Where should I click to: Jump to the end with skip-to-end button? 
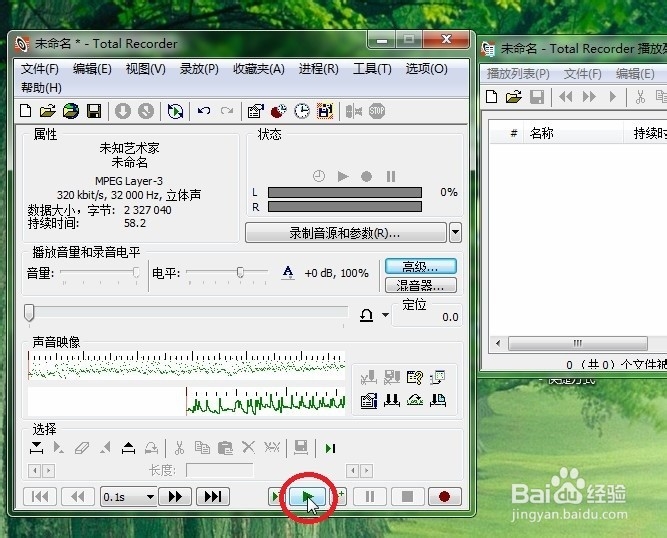click(x=213, y=496)
